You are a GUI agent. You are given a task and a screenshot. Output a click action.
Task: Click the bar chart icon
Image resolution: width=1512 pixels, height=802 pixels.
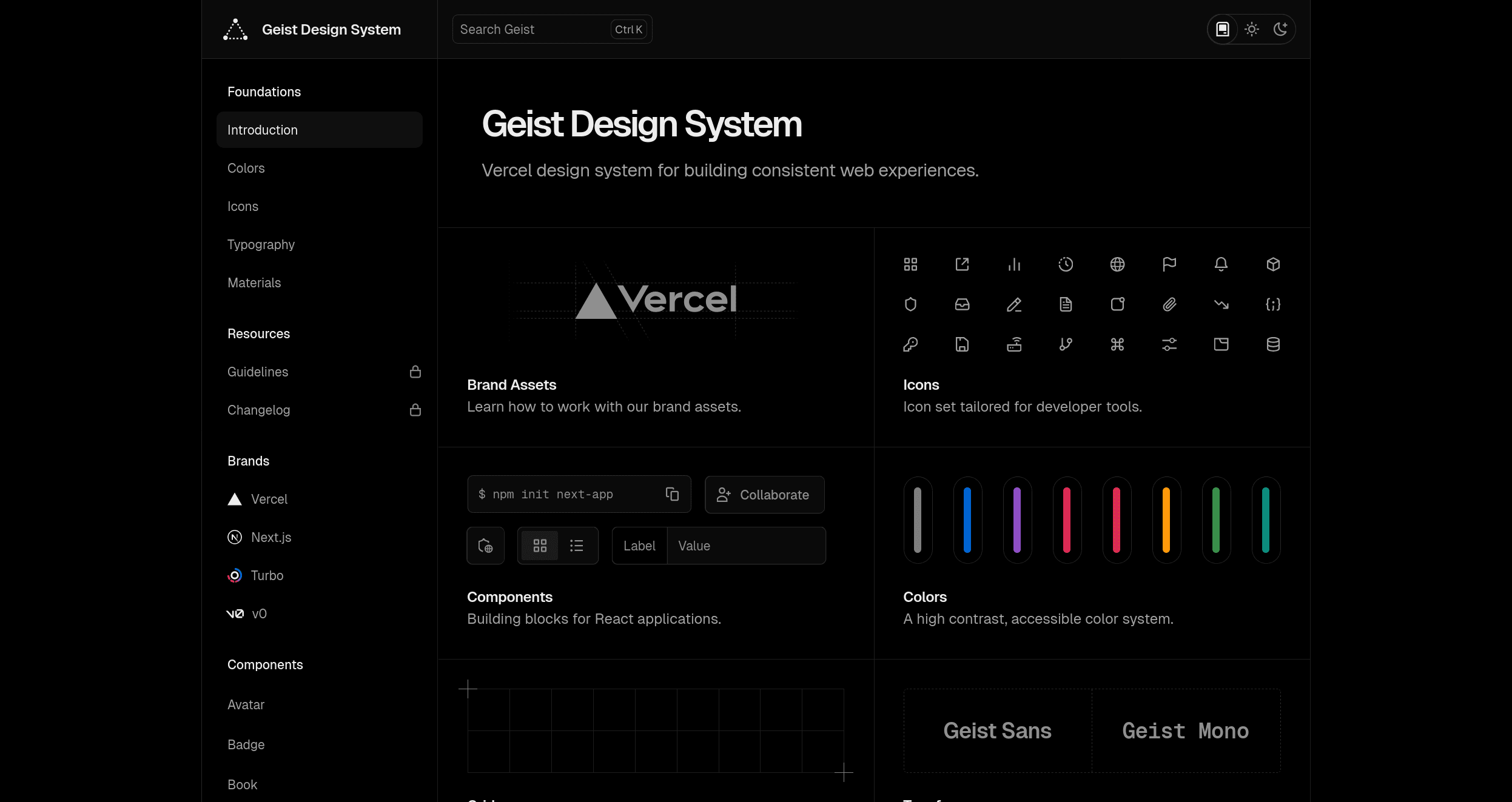click(1014, 264)
